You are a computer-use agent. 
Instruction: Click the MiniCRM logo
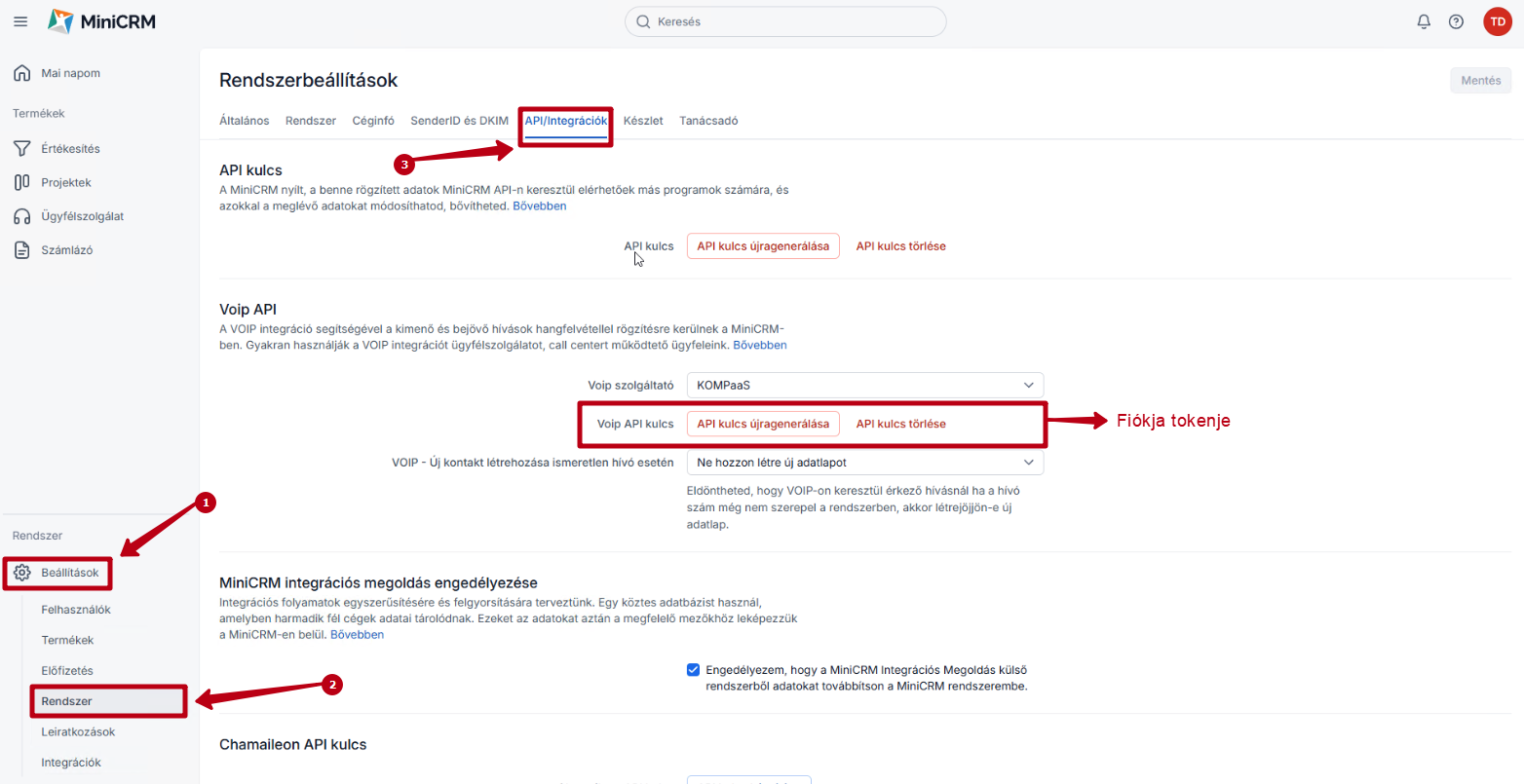[x=102, y=21]
